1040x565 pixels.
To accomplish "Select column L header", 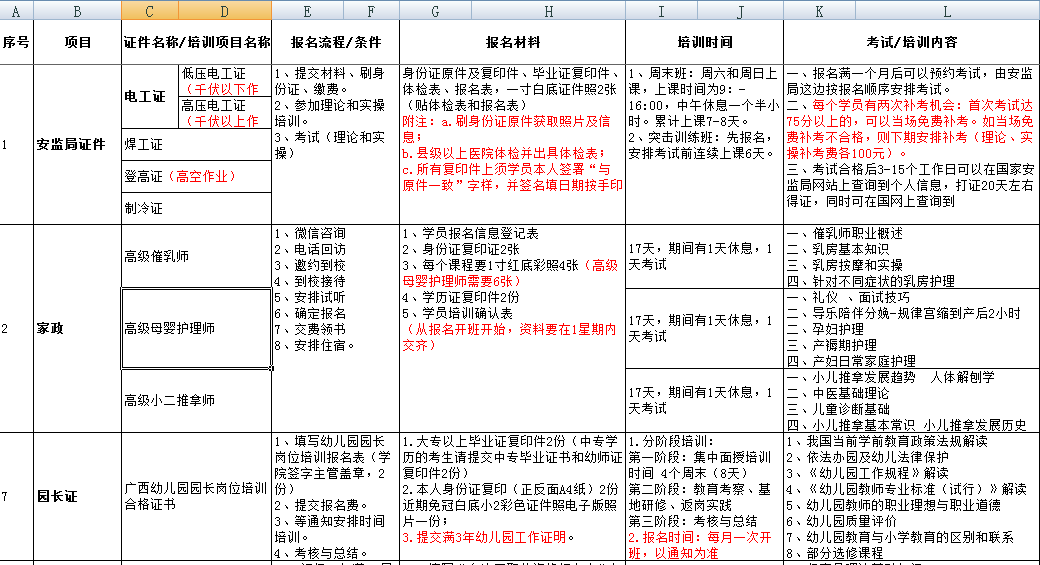I will click(947, 10).
